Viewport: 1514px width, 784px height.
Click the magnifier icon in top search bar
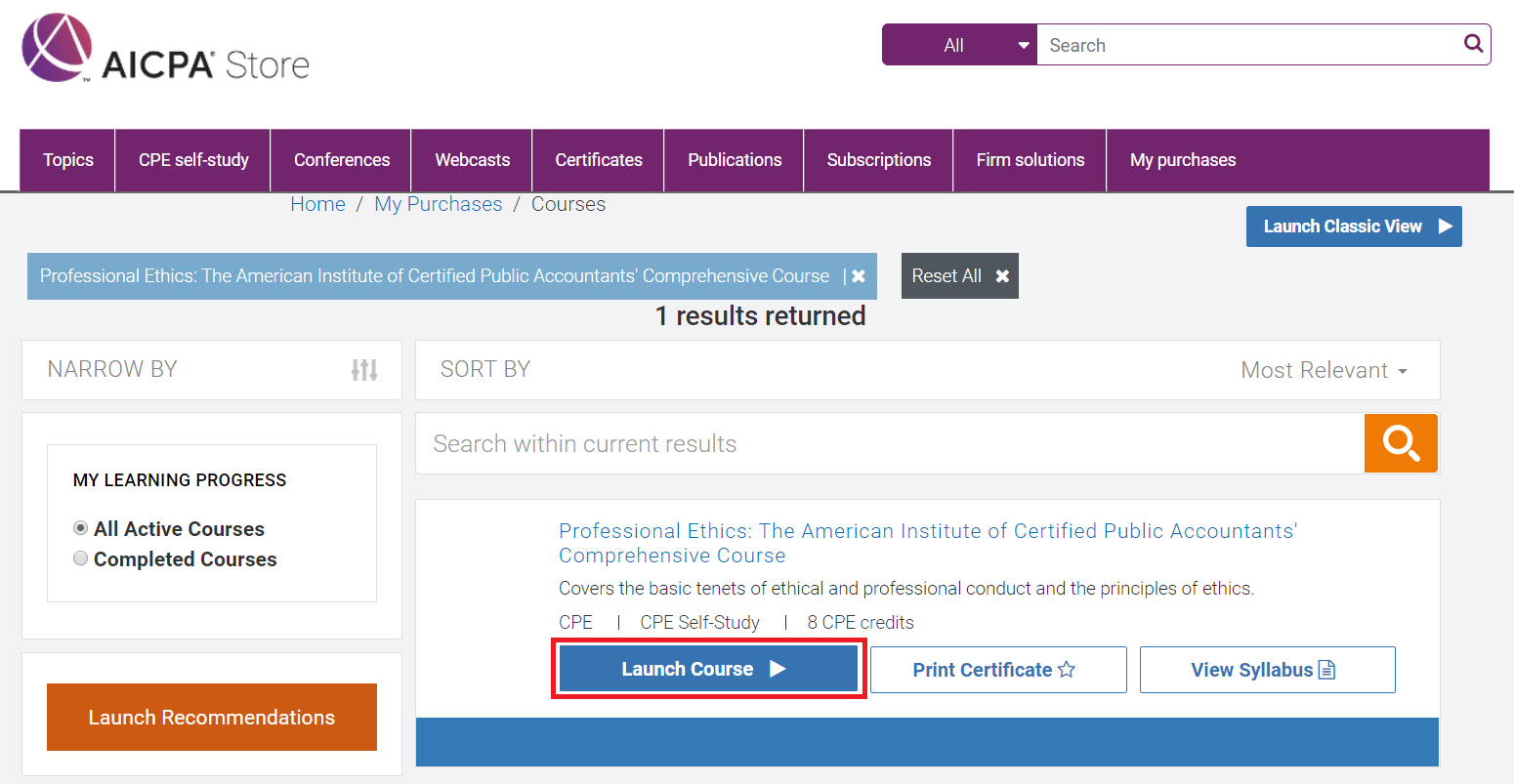[x=1473, y=44]
